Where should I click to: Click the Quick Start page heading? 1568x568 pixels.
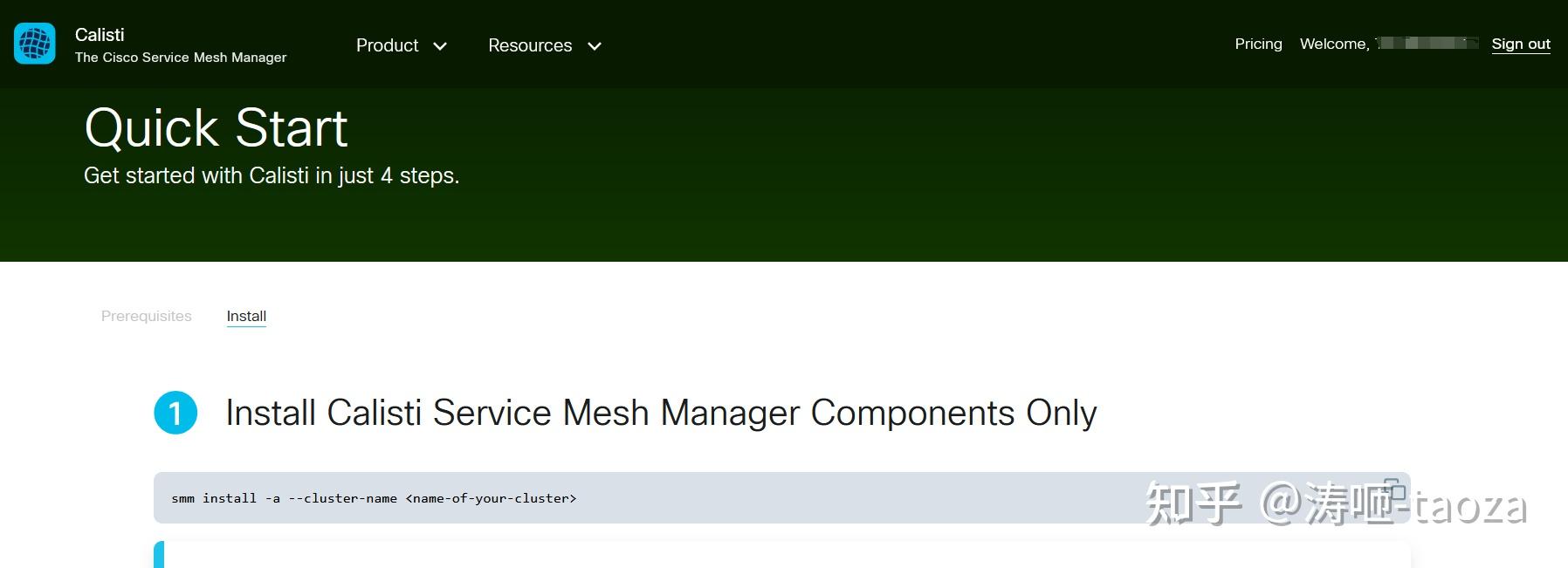coord(216,128)
